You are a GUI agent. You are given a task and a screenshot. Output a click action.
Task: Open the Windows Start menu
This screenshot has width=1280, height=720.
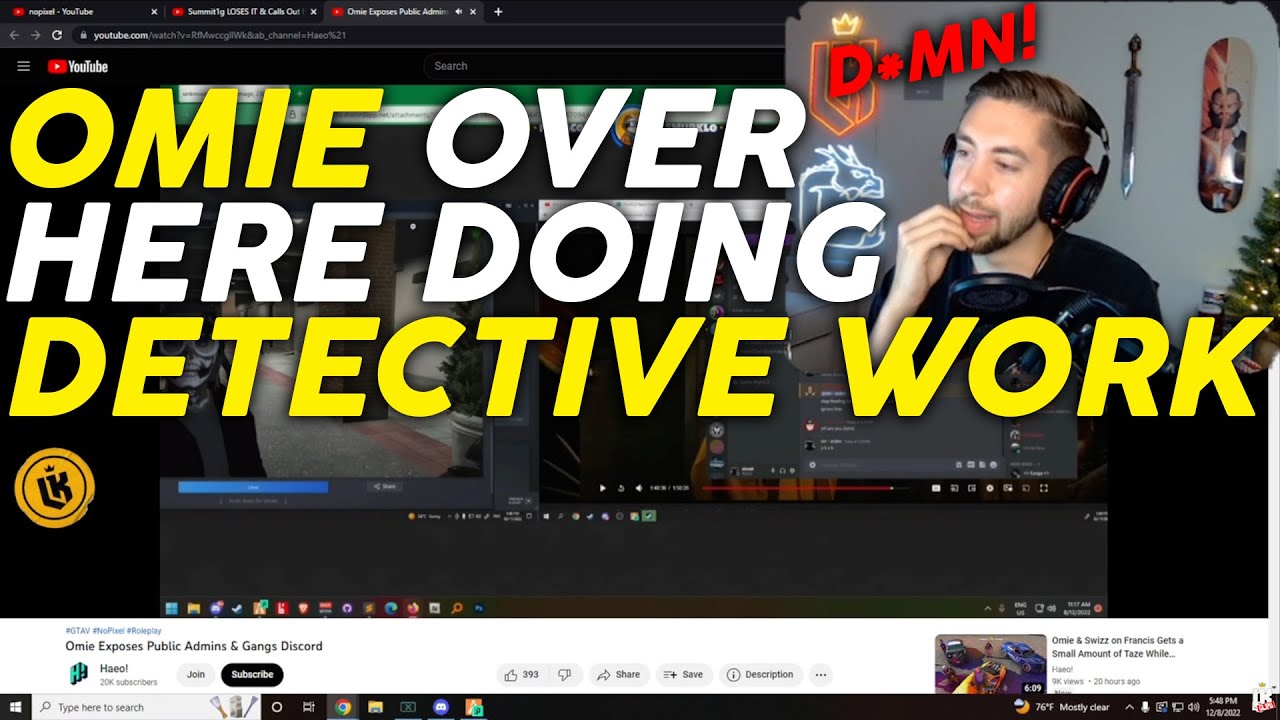point(14,707)
